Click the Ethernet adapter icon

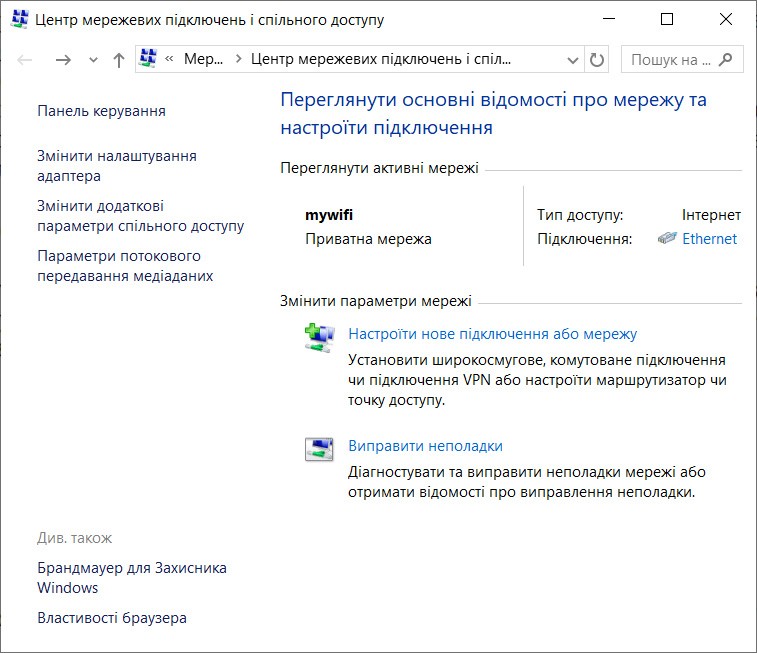click(666, 239)
